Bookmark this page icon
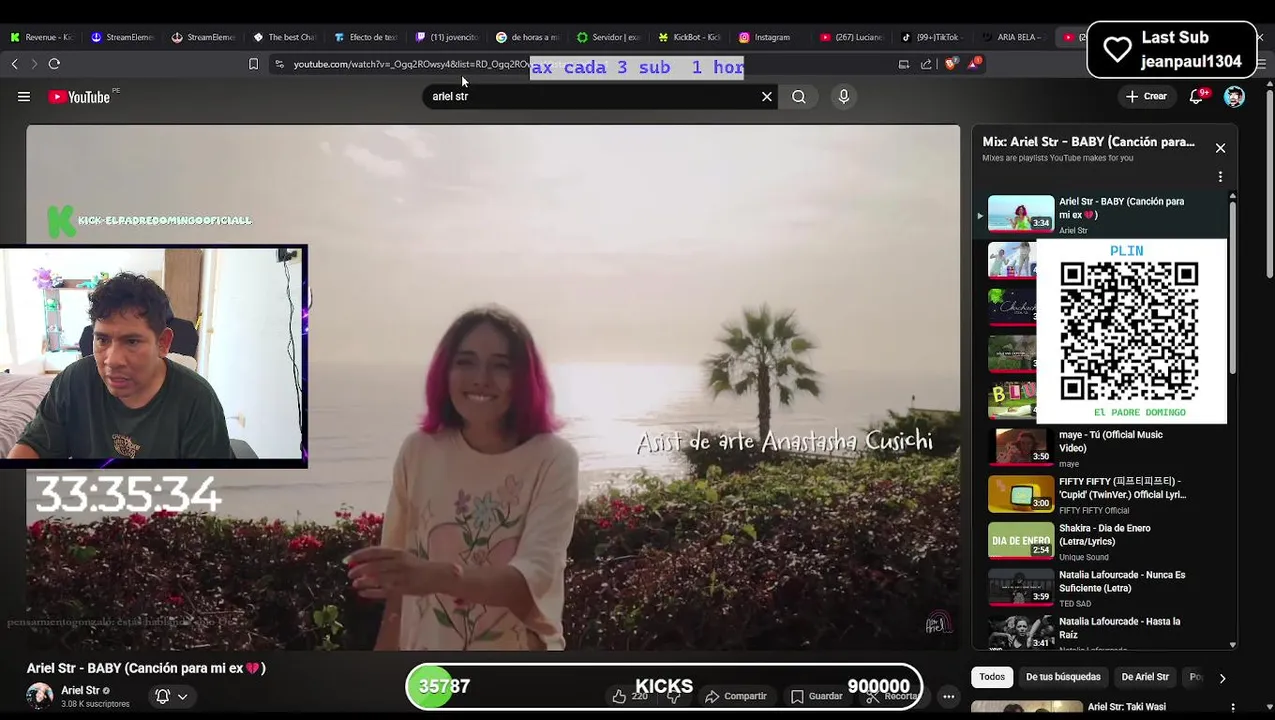Viewport: 1275px width, 720px height. click(x=253, y=64)
